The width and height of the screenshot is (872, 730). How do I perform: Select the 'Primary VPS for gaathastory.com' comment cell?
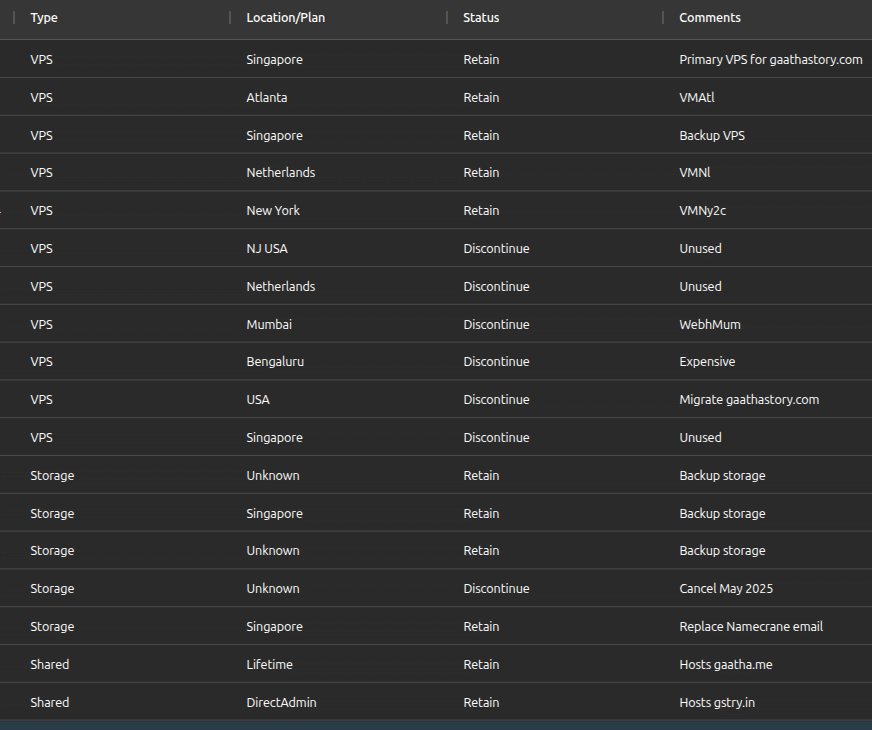(x=771, y=59)
